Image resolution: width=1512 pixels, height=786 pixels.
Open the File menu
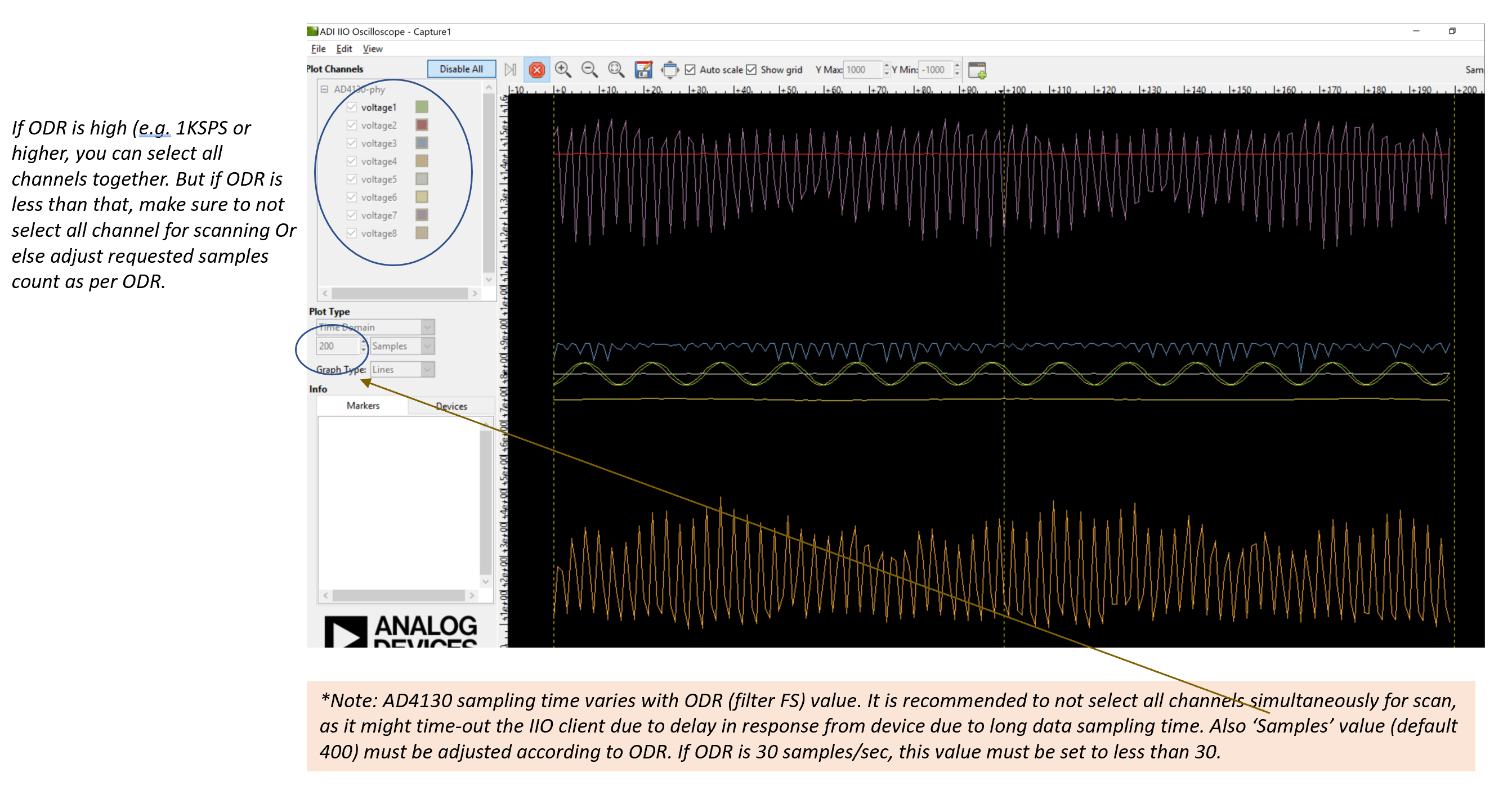[318, 49]
